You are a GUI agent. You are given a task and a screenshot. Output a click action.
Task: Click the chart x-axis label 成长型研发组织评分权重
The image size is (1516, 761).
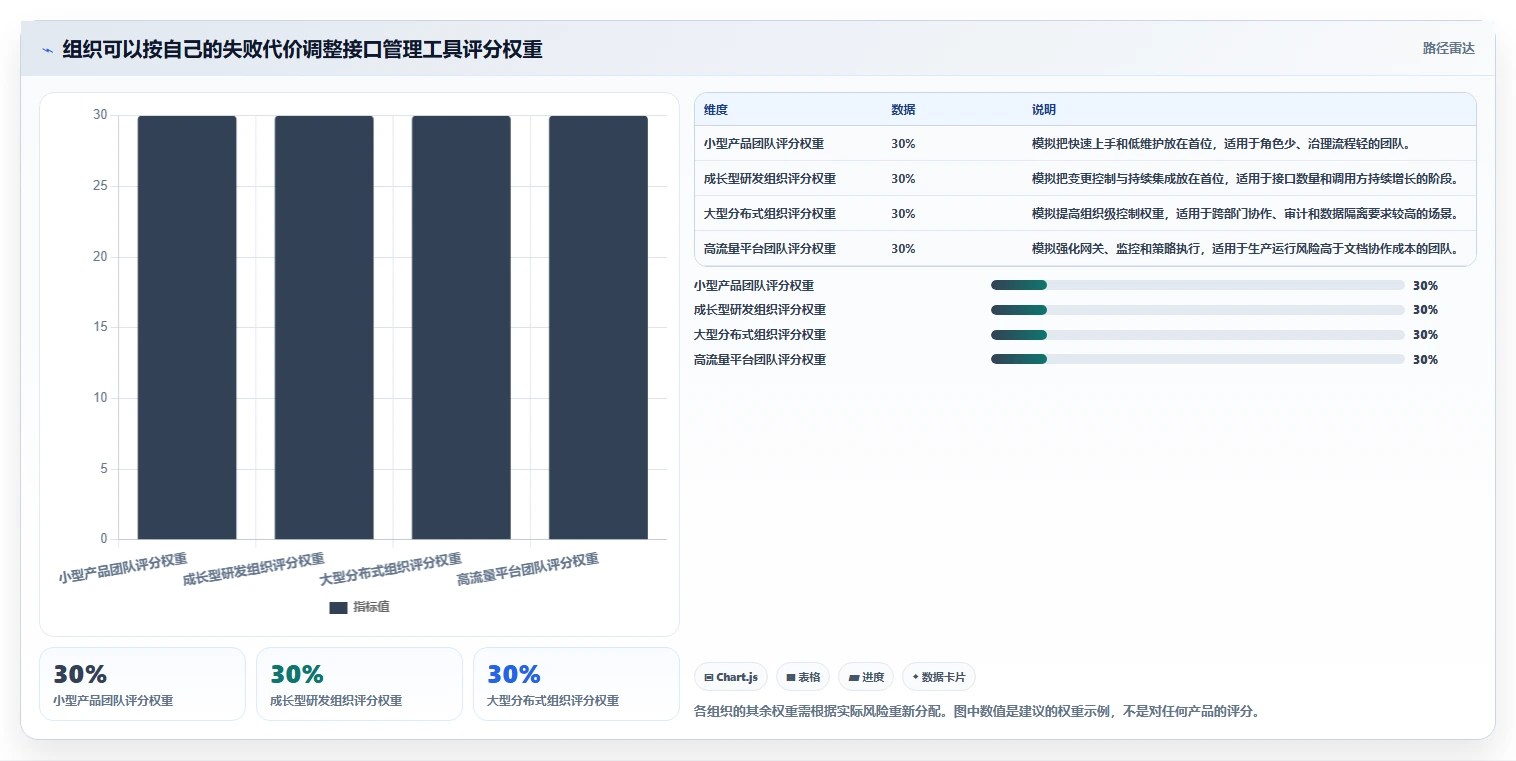point(254,568)
